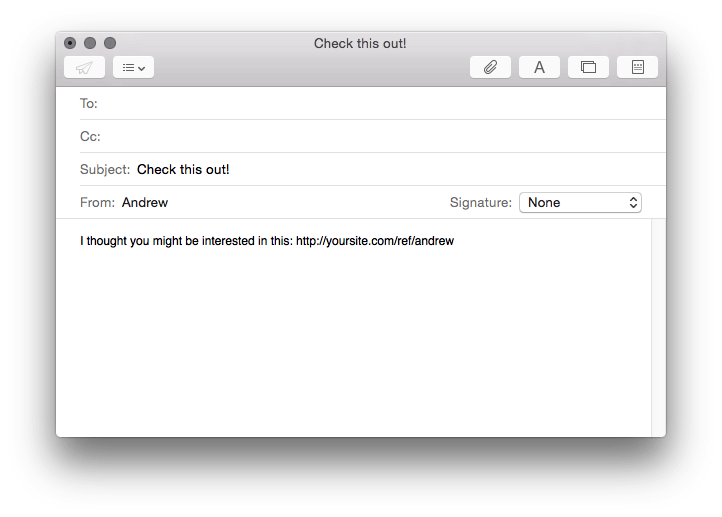Minimize the compose window
This screenshot has width=722, height=517.
coord(90,43)
